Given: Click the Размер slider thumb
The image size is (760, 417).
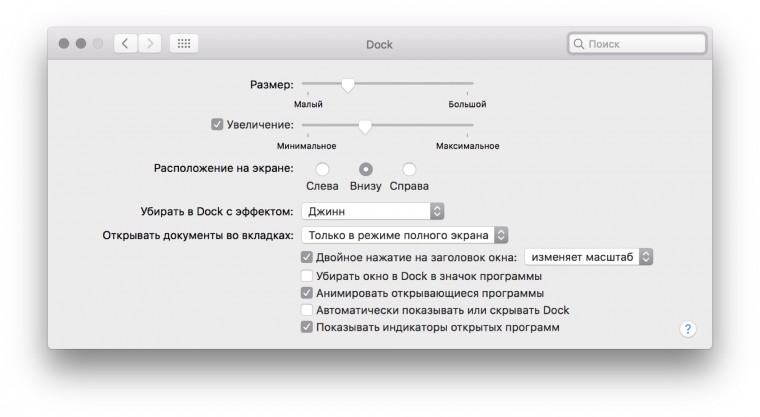Looking at the screenshot, I should (x=348, y=85).
